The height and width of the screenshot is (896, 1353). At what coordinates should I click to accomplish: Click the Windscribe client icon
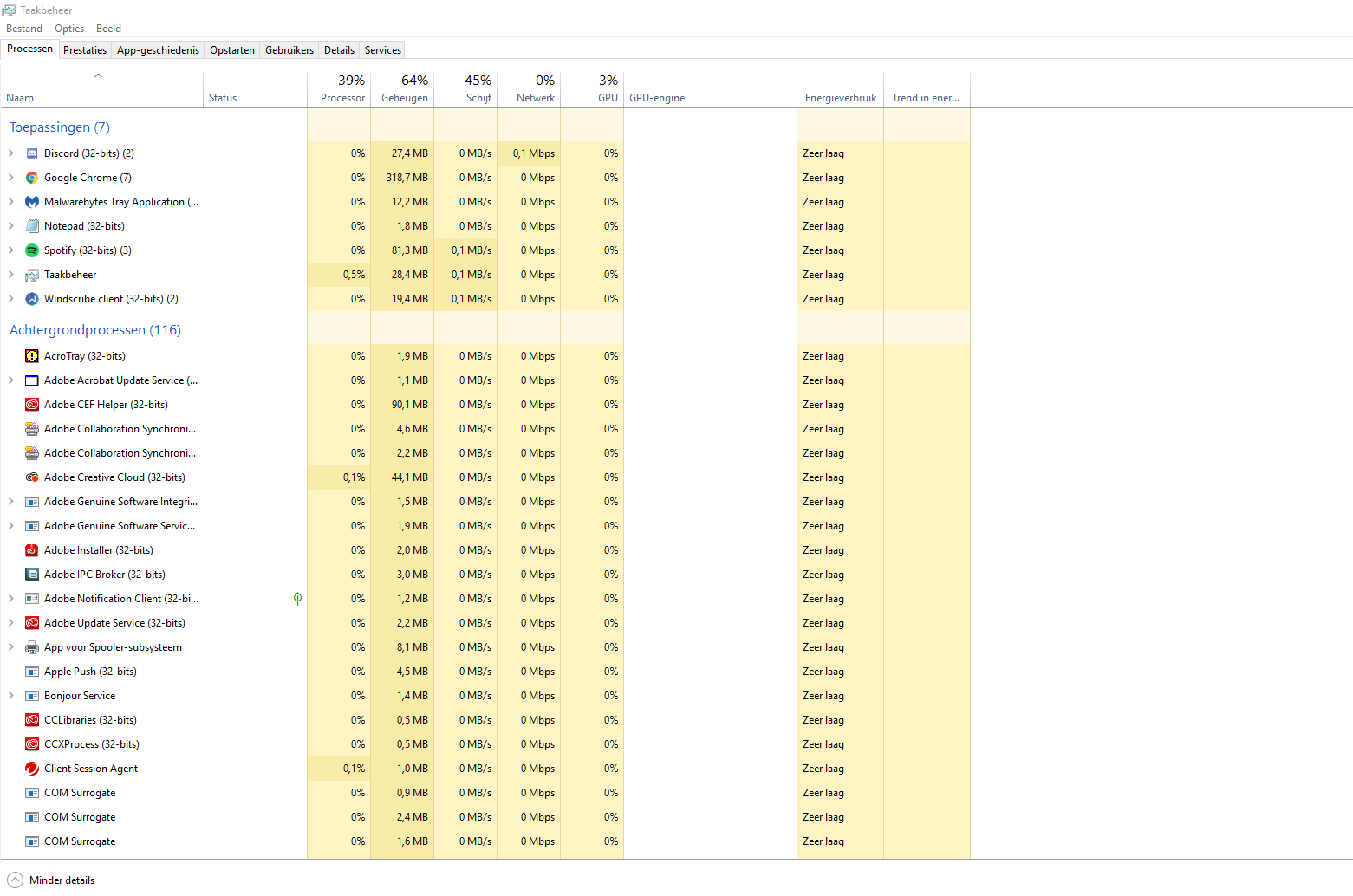32,299
